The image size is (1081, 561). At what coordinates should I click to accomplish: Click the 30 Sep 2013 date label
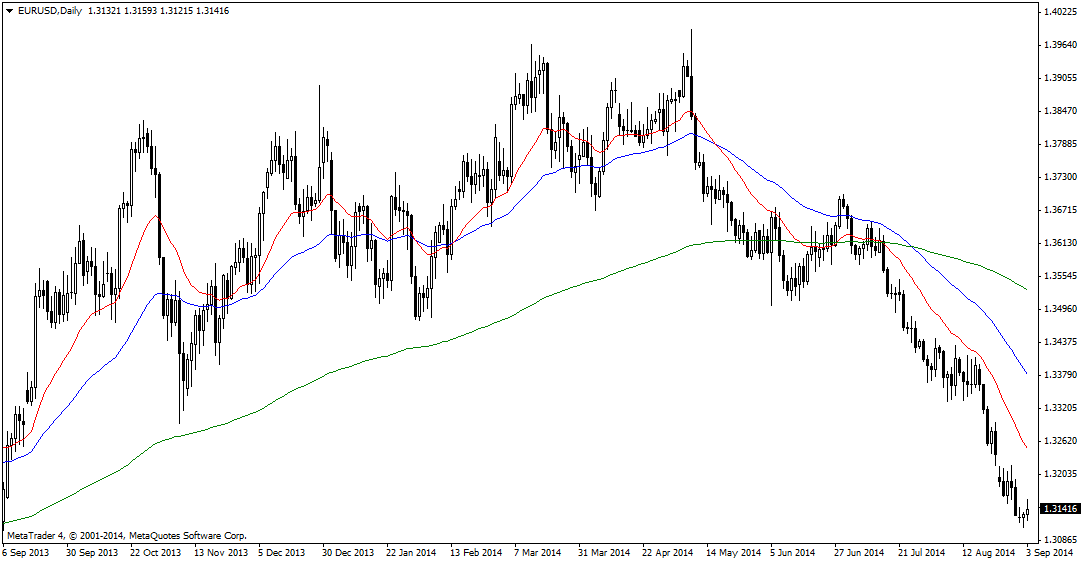[x=92, y=553]
